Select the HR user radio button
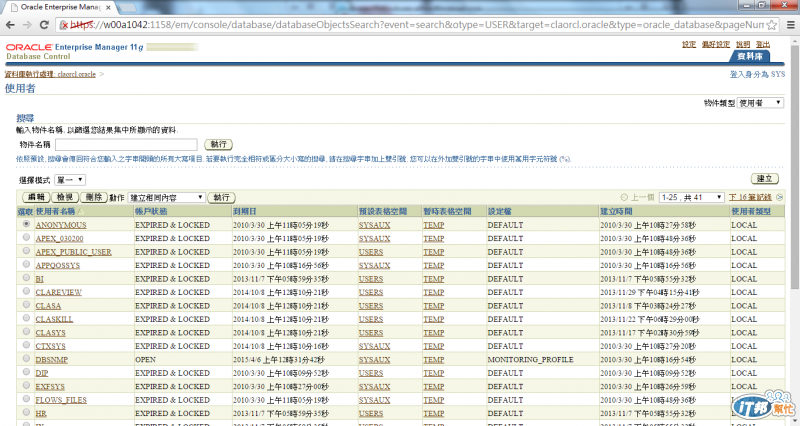Screen dimensions: 800x426 coord(26,412)
